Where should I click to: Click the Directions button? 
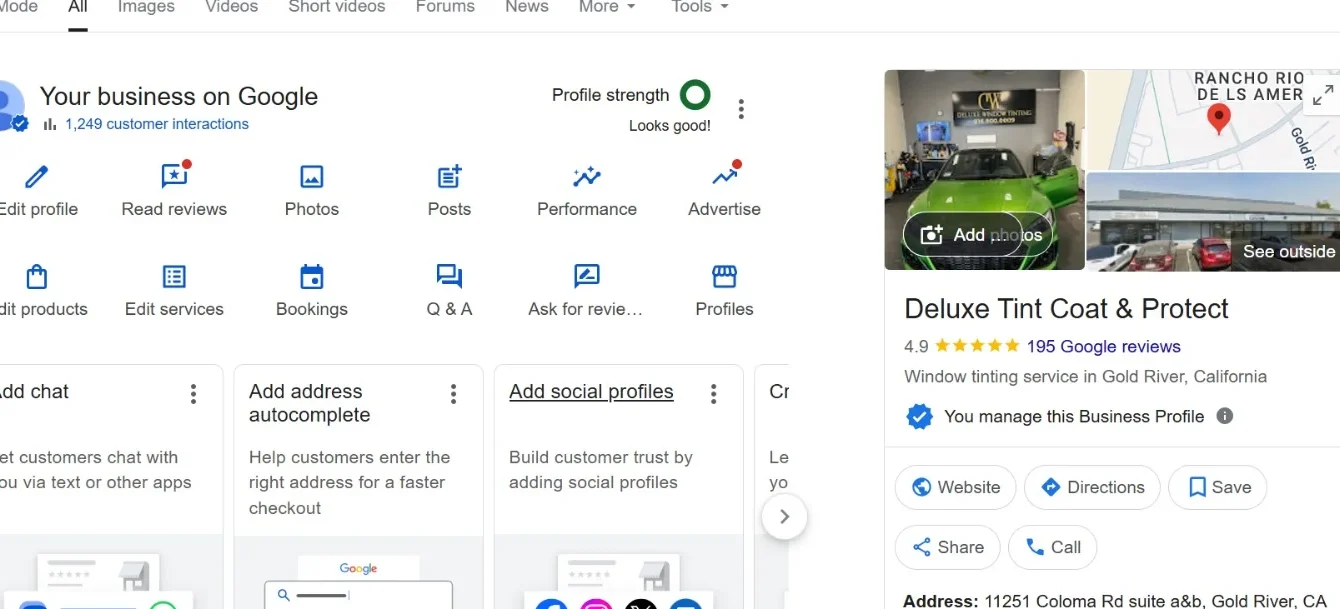[x=1092, y=487]
